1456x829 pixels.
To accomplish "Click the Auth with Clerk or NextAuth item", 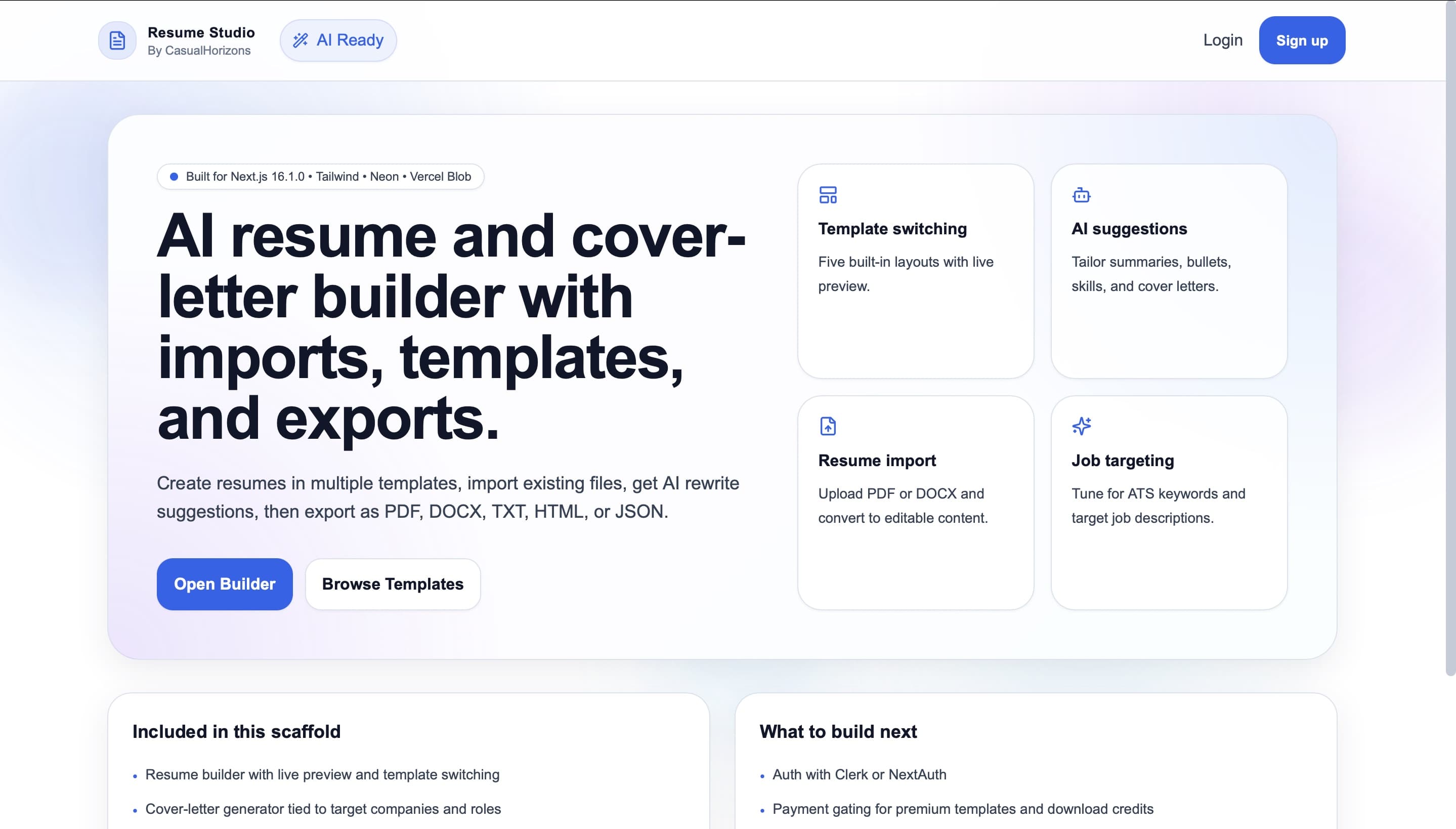I will click(x=859, y=774).
